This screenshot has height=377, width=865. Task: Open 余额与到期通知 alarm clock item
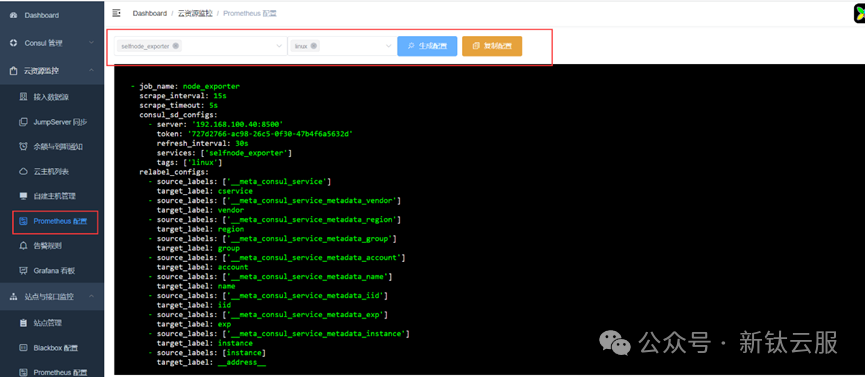tap(52, 147)
